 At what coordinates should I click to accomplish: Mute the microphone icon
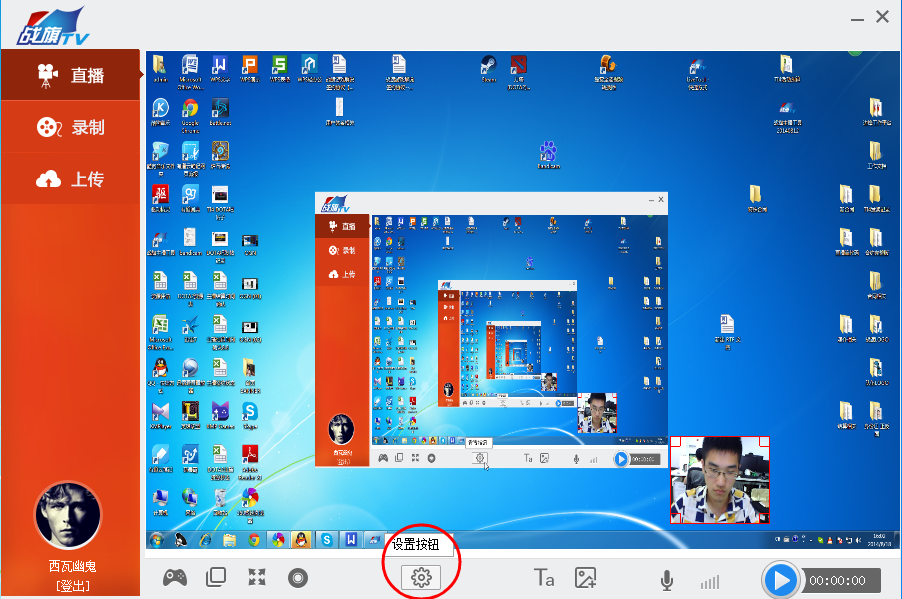coord(667,580)
